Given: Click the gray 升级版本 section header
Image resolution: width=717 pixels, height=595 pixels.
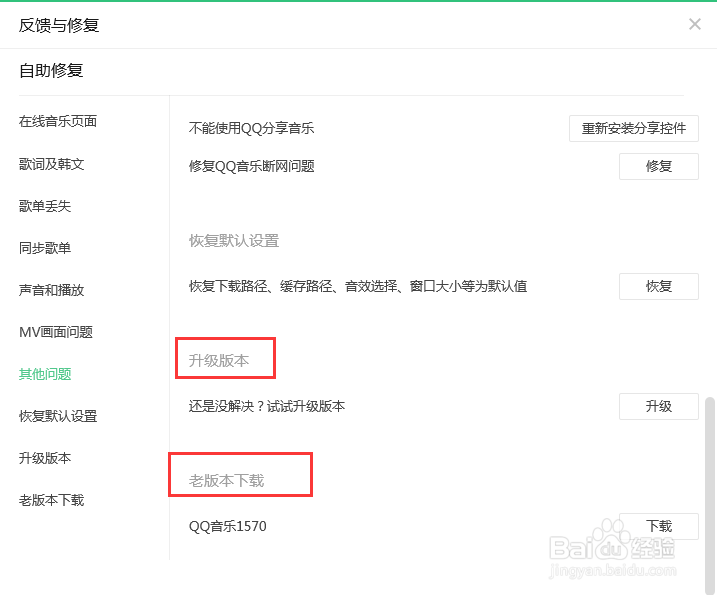Looking at the screenshot, I should 219,360.
